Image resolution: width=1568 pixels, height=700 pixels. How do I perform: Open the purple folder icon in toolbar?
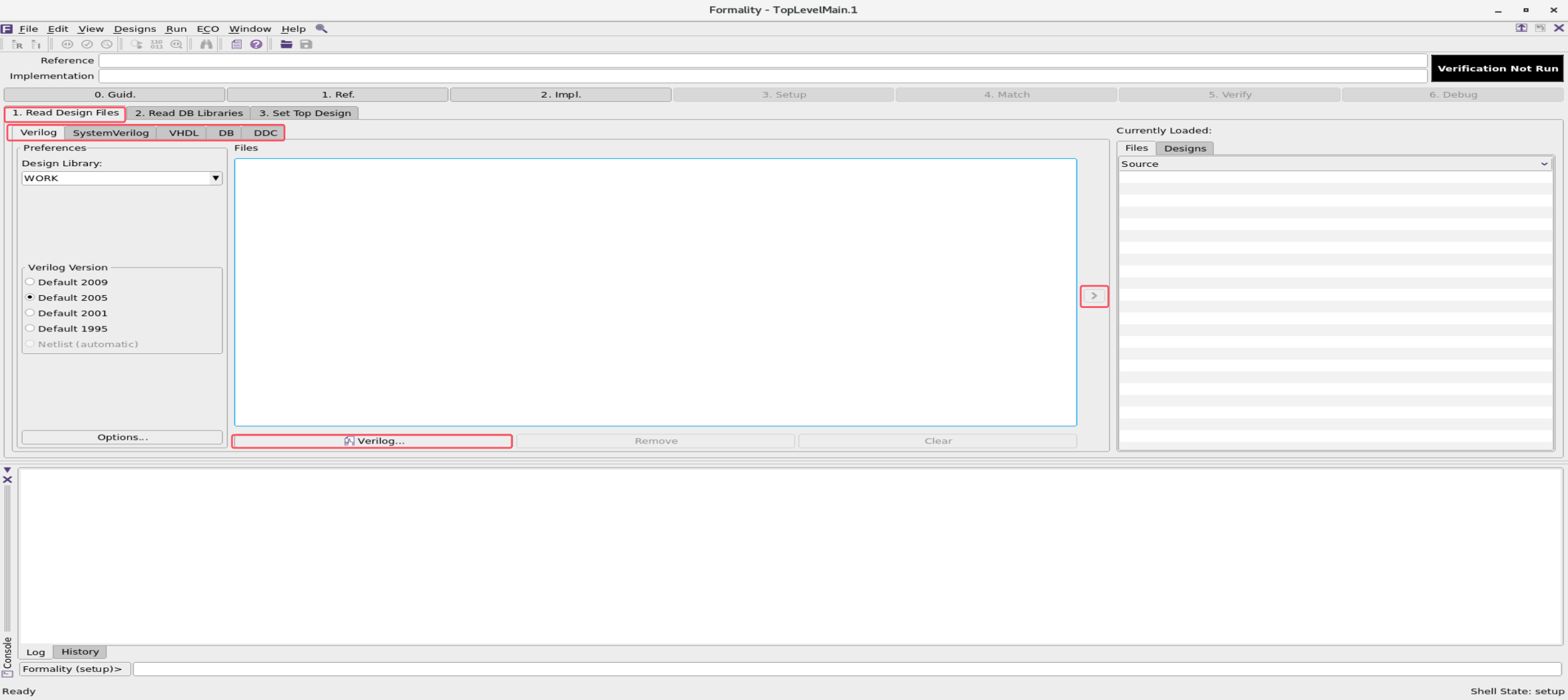[286, 44]
